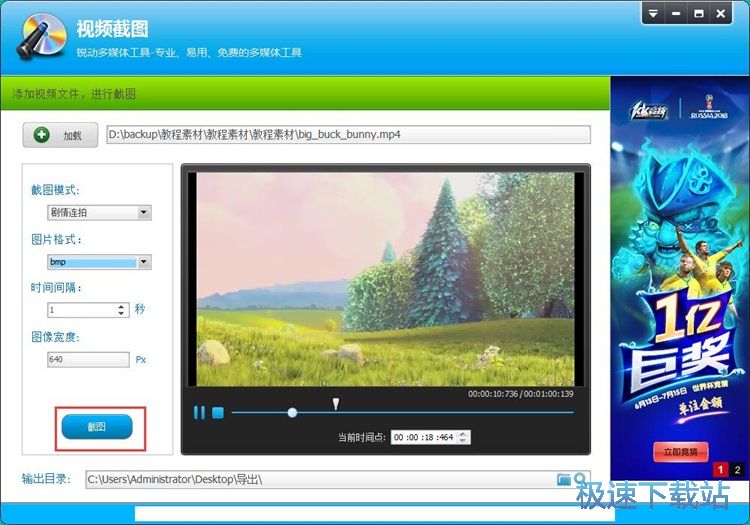The height and width of the screenshot is (525, 750).
Task: Click the World Cup advertisement banner
Action: [680, 278]
